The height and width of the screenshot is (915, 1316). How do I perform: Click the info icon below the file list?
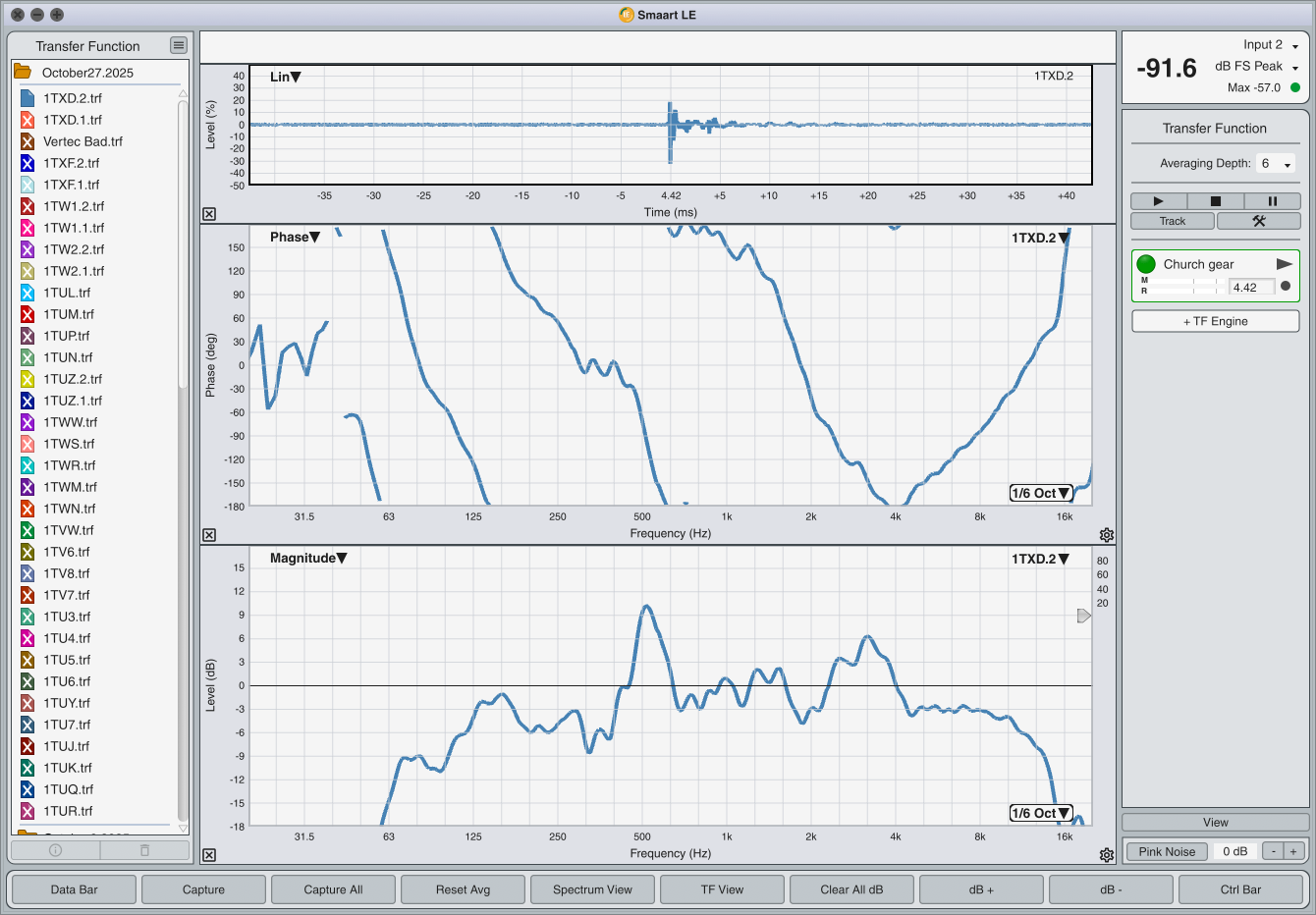(x=55, y=850)
